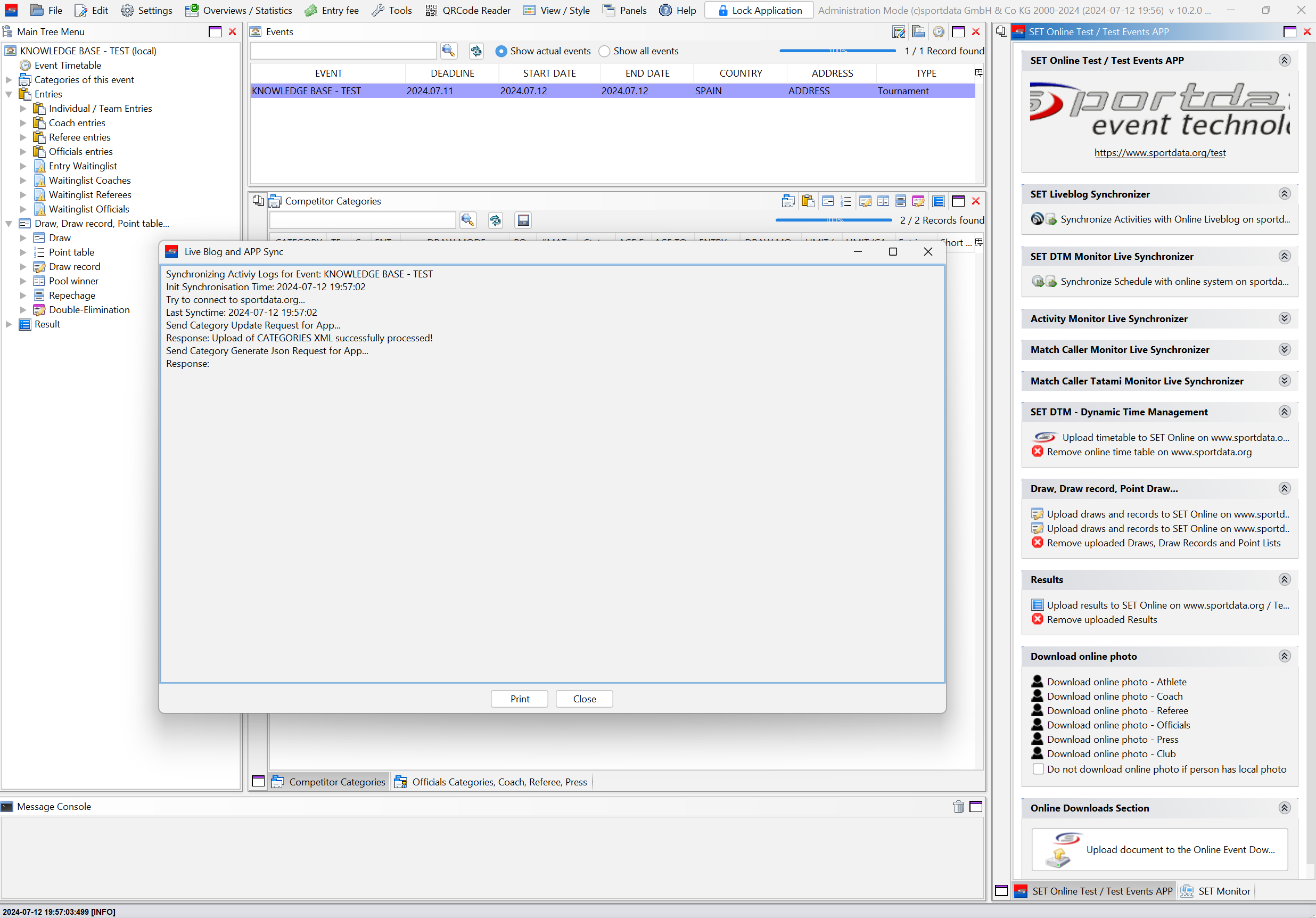Click the save icon in Competitor Categories
Image resolution: width=1316 pixels, height=918 pixels.
tap(523, 220)
